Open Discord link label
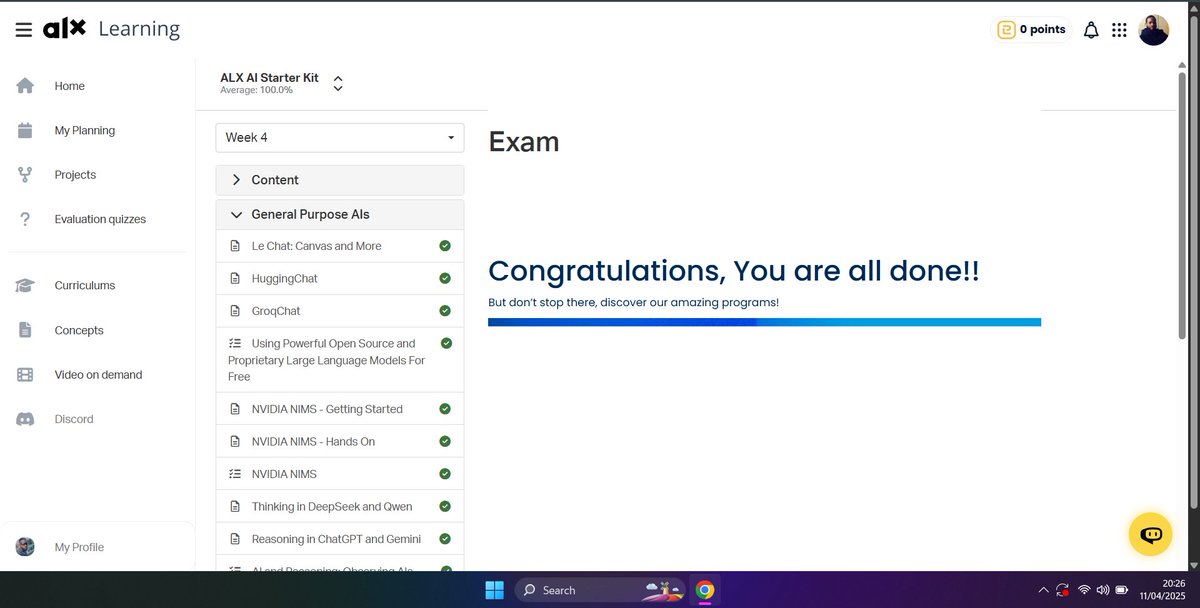Image resolution: width=1200 pixels, height=608 pixels. tap(74, 419)
